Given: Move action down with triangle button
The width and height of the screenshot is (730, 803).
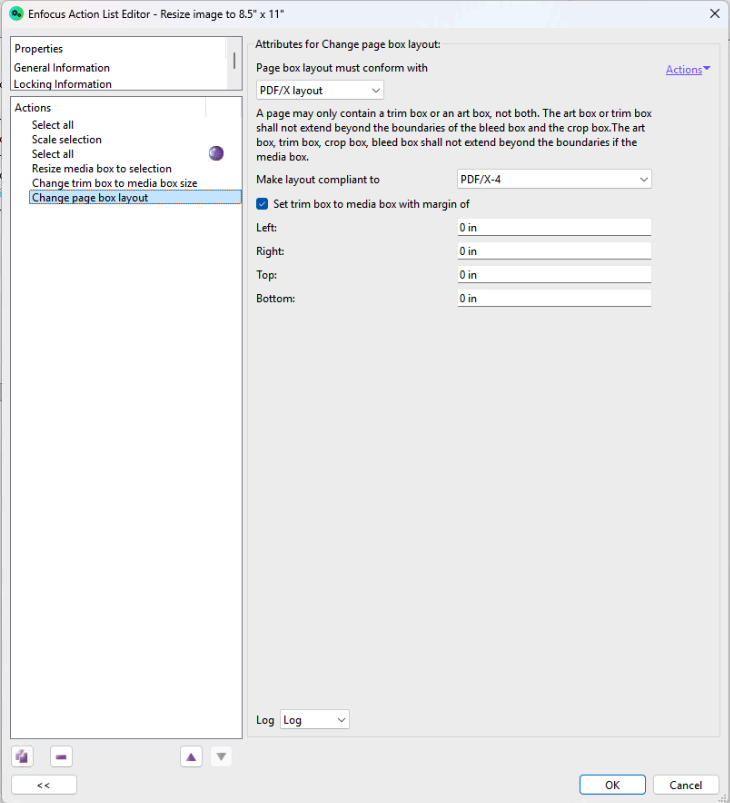Looking at the screenshot, I should pos(221,756).
